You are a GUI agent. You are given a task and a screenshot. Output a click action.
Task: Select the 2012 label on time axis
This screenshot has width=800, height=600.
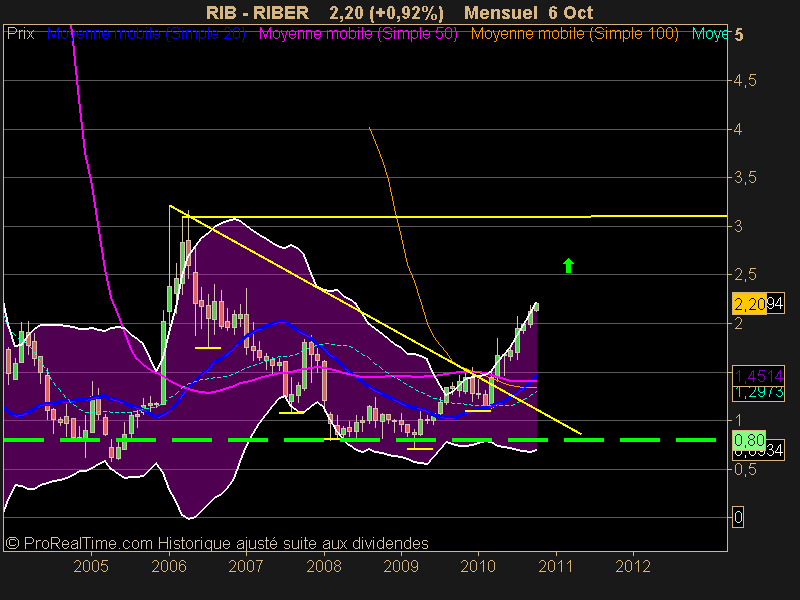(633, 566)
